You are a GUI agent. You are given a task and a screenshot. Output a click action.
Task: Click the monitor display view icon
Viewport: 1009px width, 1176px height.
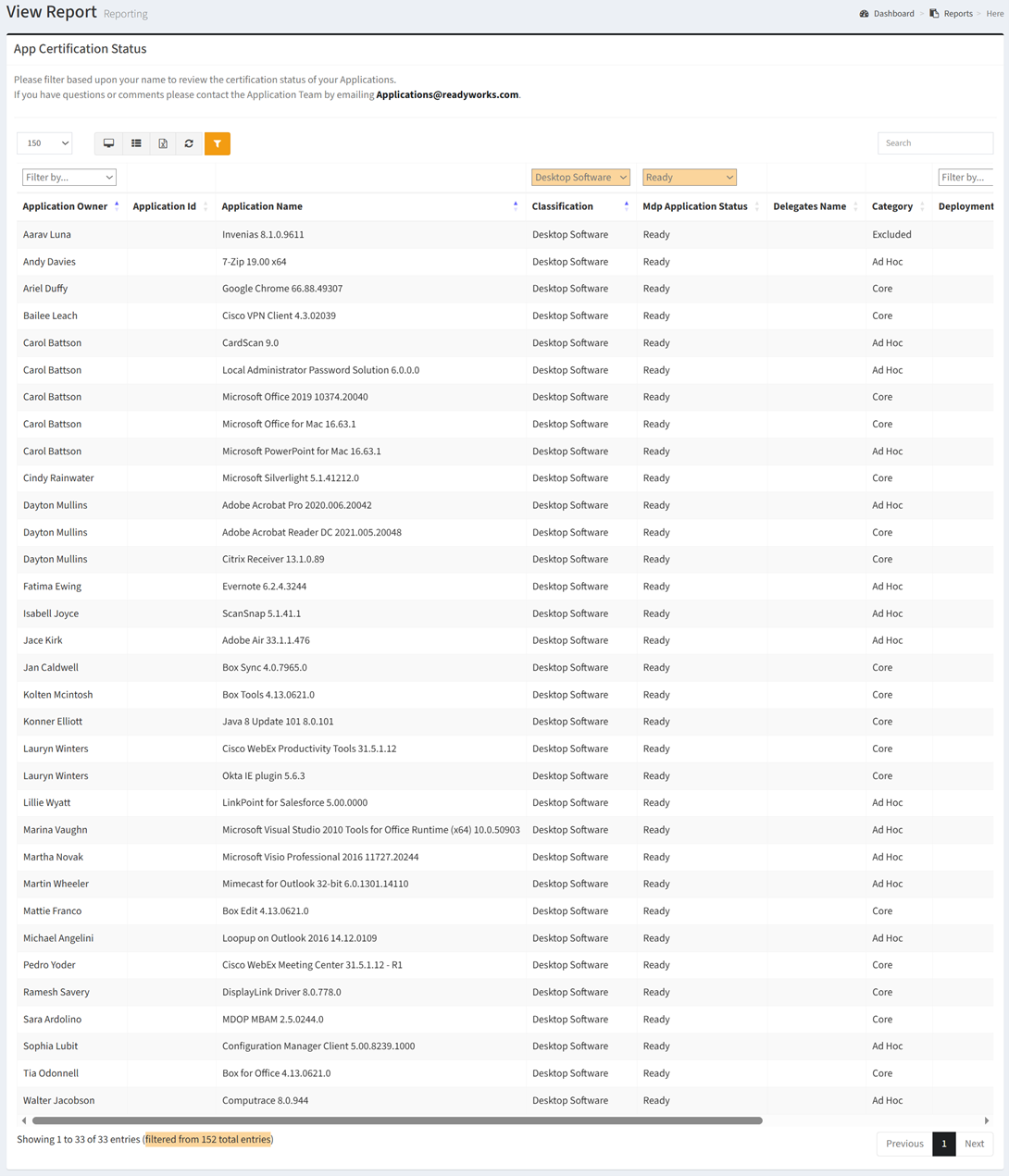pos(108,143)
